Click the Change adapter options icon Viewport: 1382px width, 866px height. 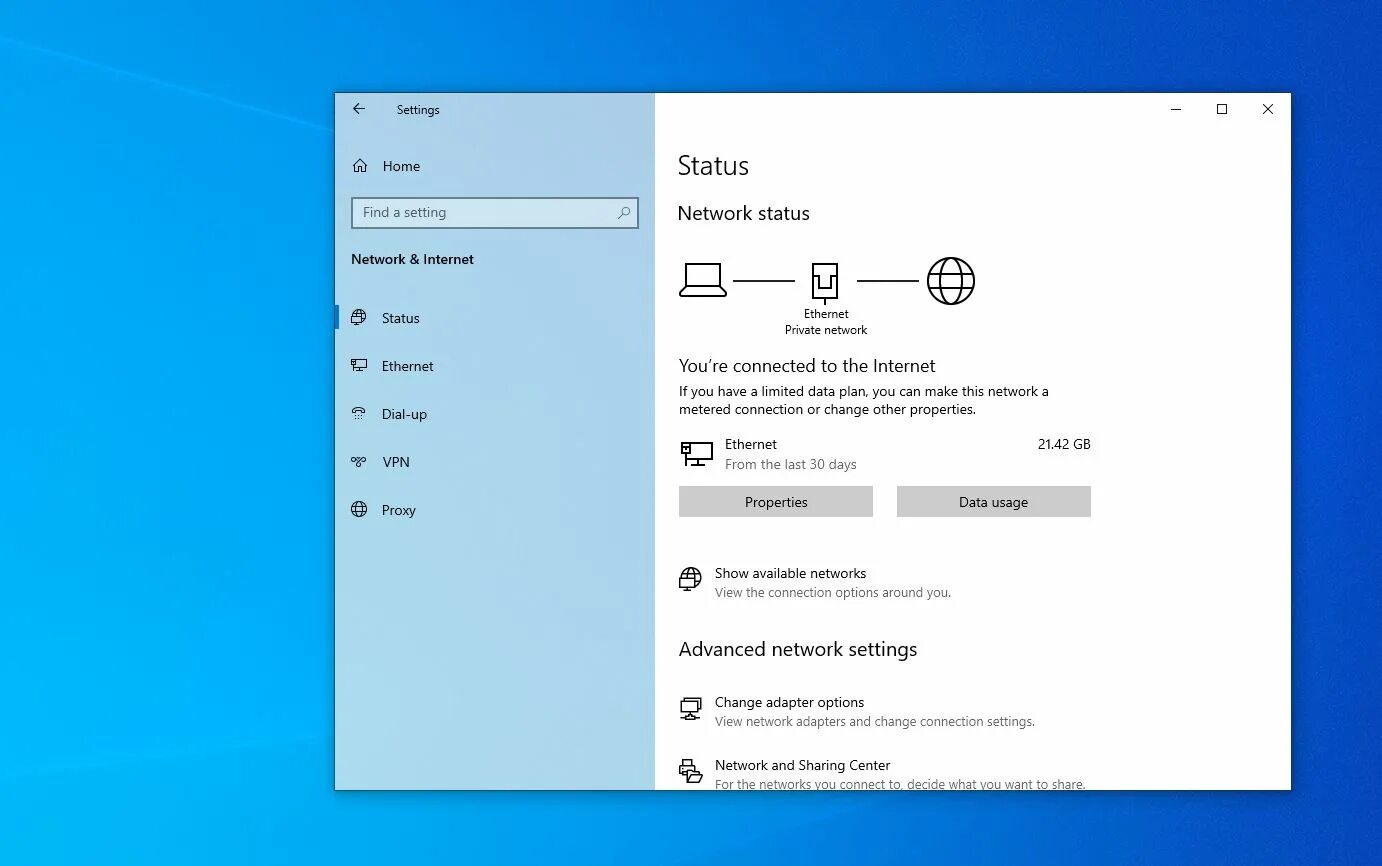tap(690, 710)
